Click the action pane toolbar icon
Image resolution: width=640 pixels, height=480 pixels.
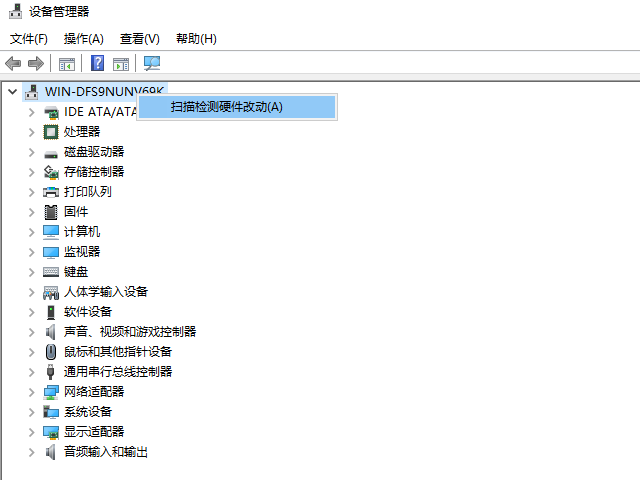click(x=121, y=64)
